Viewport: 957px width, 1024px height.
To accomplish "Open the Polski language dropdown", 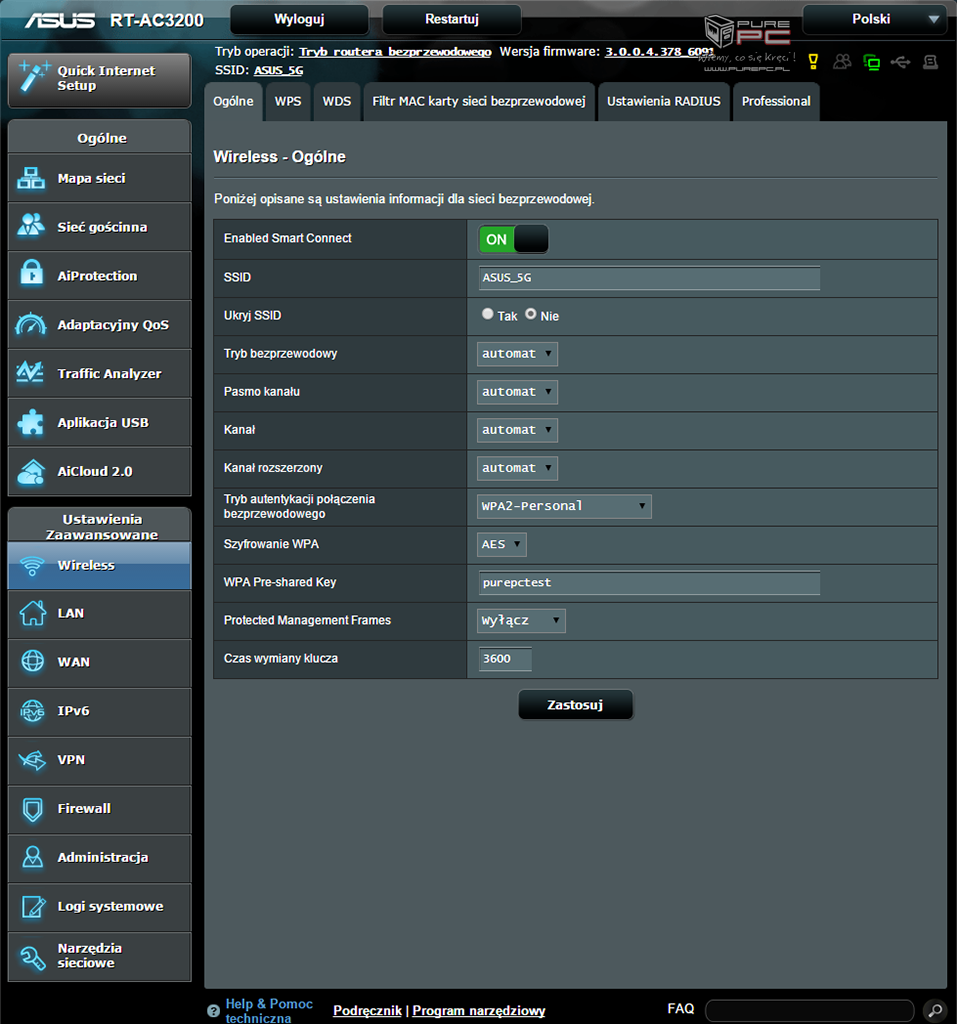I will pos(875,19).
